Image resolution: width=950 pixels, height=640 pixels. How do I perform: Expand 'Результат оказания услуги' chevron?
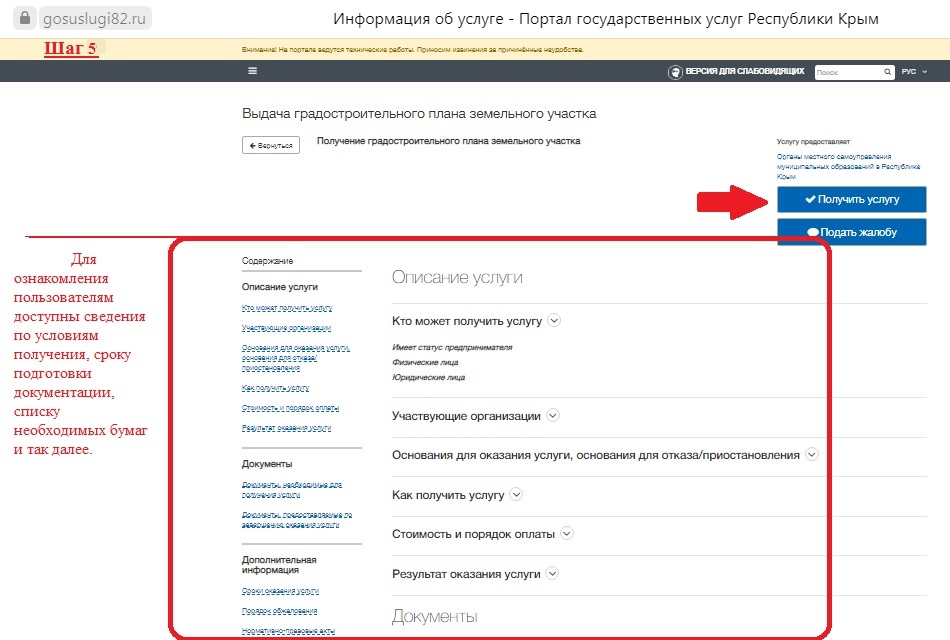(552, 574)
